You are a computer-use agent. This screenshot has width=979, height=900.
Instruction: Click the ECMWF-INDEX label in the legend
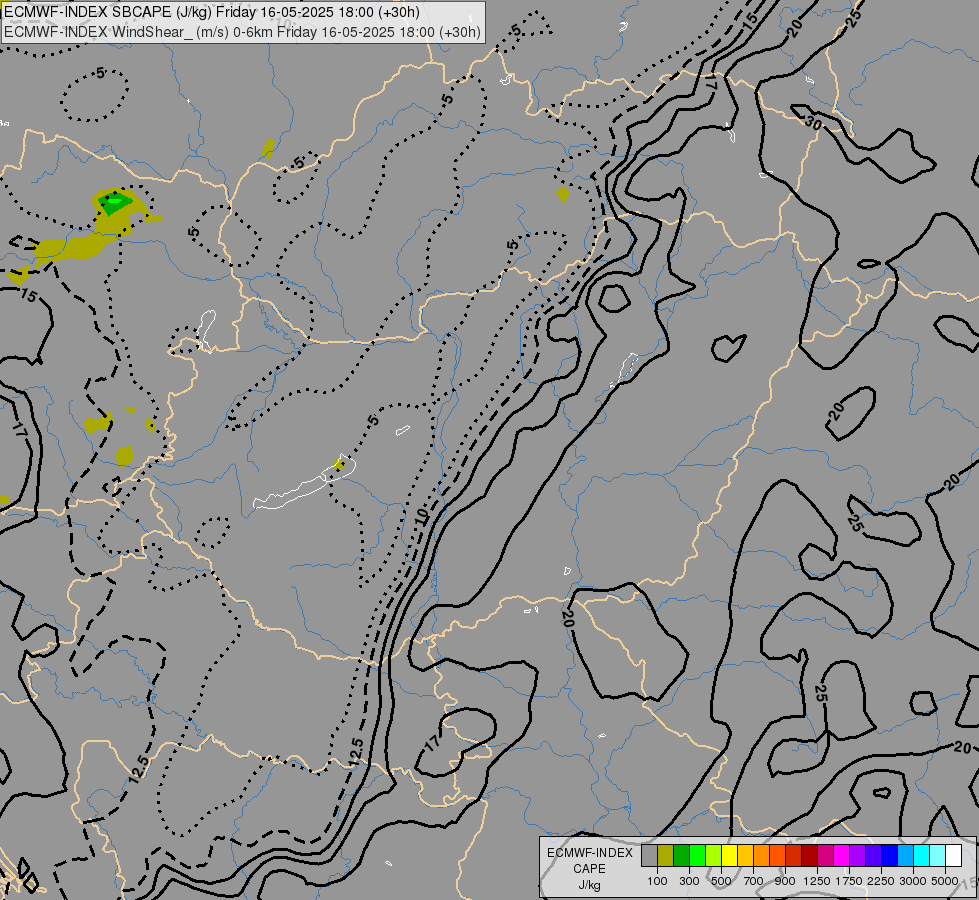tap(590, 853)
